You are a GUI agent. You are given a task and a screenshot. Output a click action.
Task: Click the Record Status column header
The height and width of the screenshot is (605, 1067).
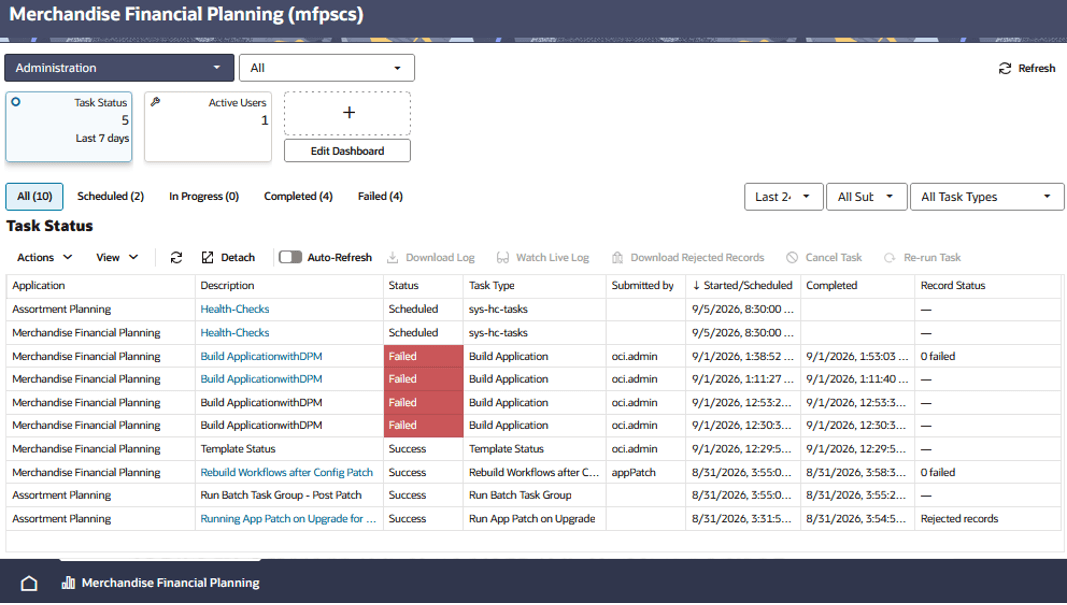coord(987,286)
